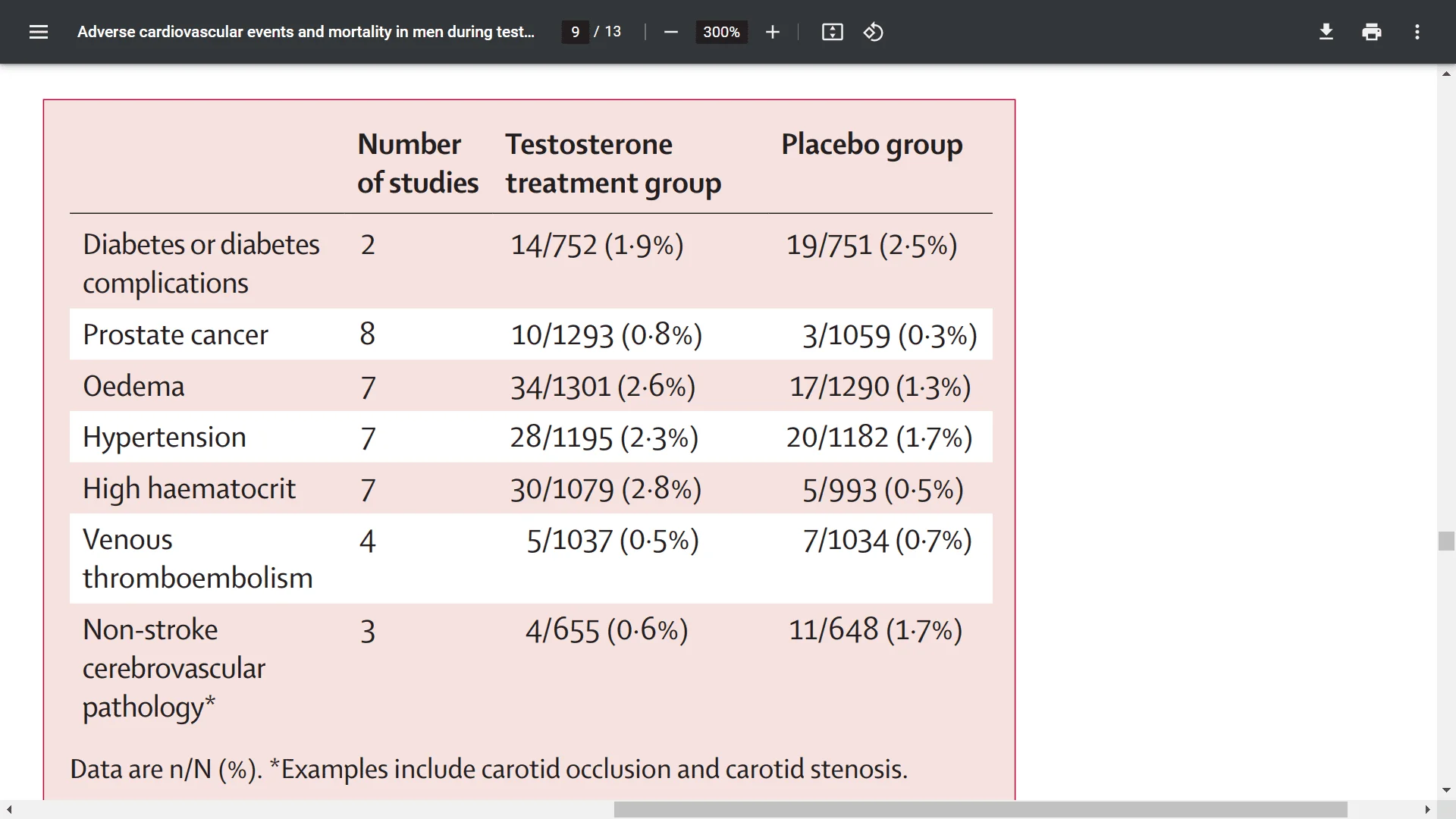
Task: Click the scroll up arrow
Action: (x=1446, y=74)
